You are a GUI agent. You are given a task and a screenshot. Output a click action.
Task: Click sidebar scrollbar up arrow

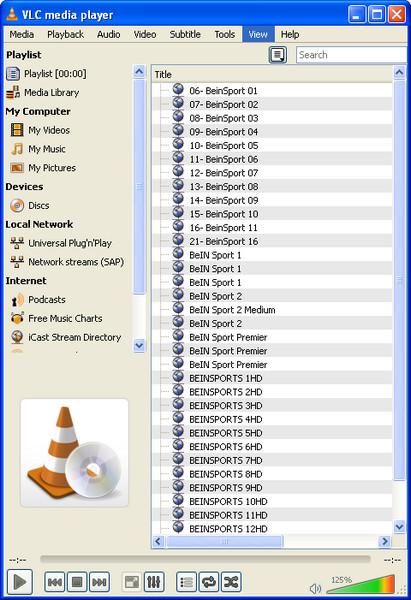point(139,72)
